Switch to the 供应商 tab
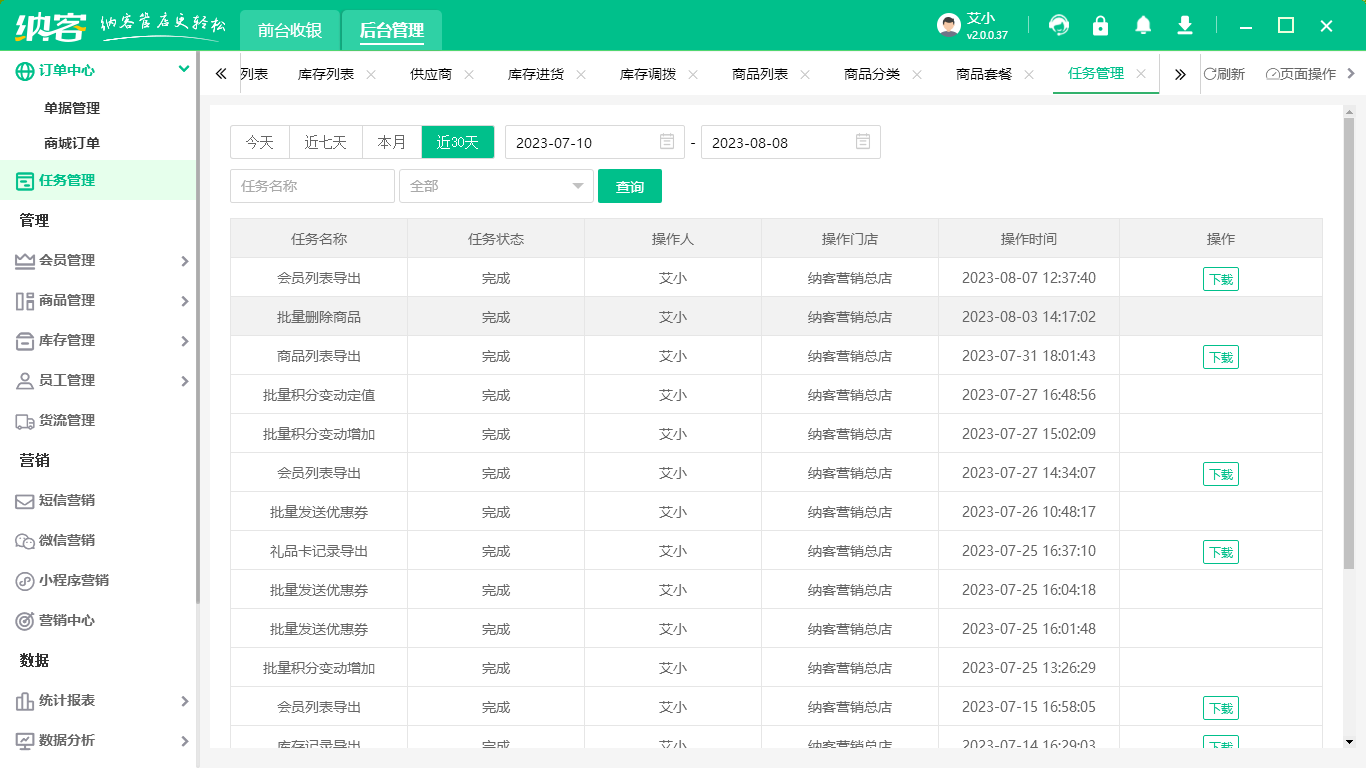This screenshot has height=768, width=1366. tap(431, 74)
